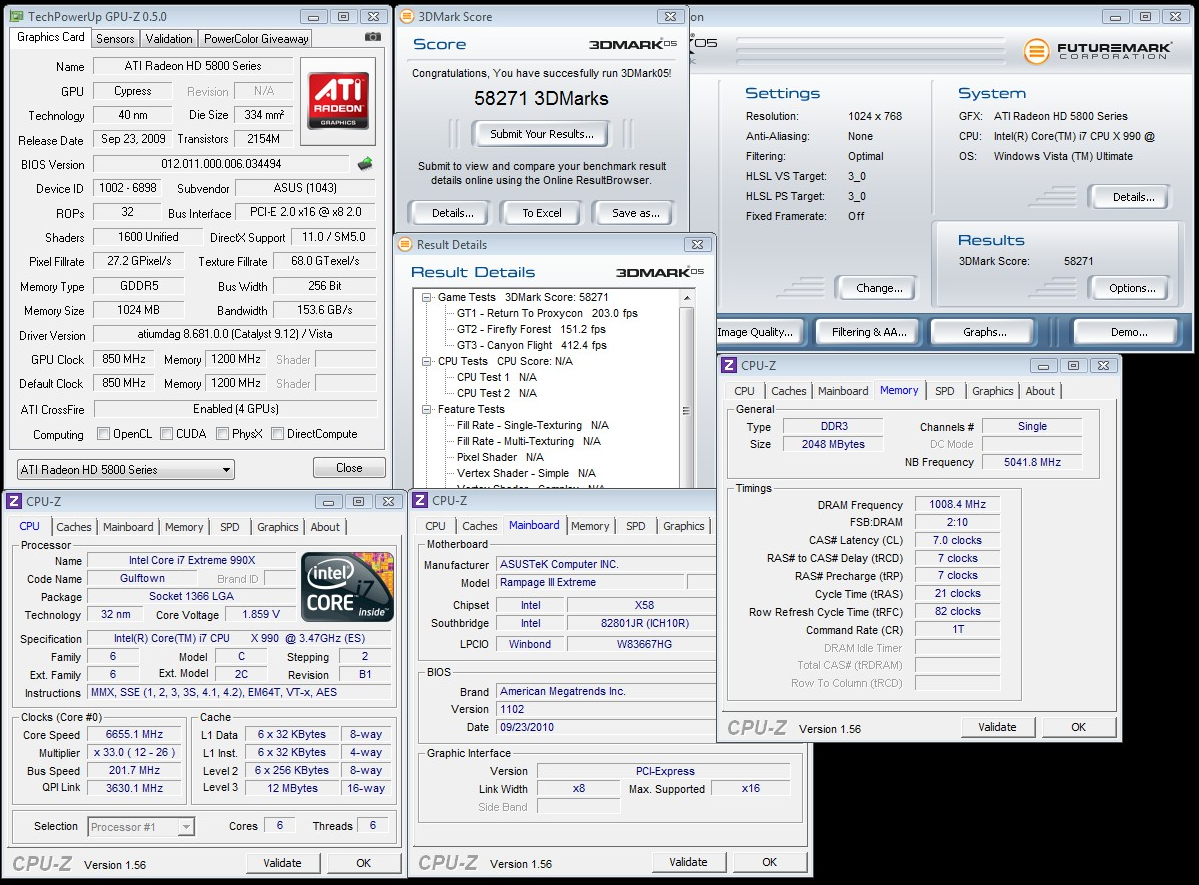Enable the CUDA checkbox
Screen dimensions: 1199x885
tap(166, 434)
